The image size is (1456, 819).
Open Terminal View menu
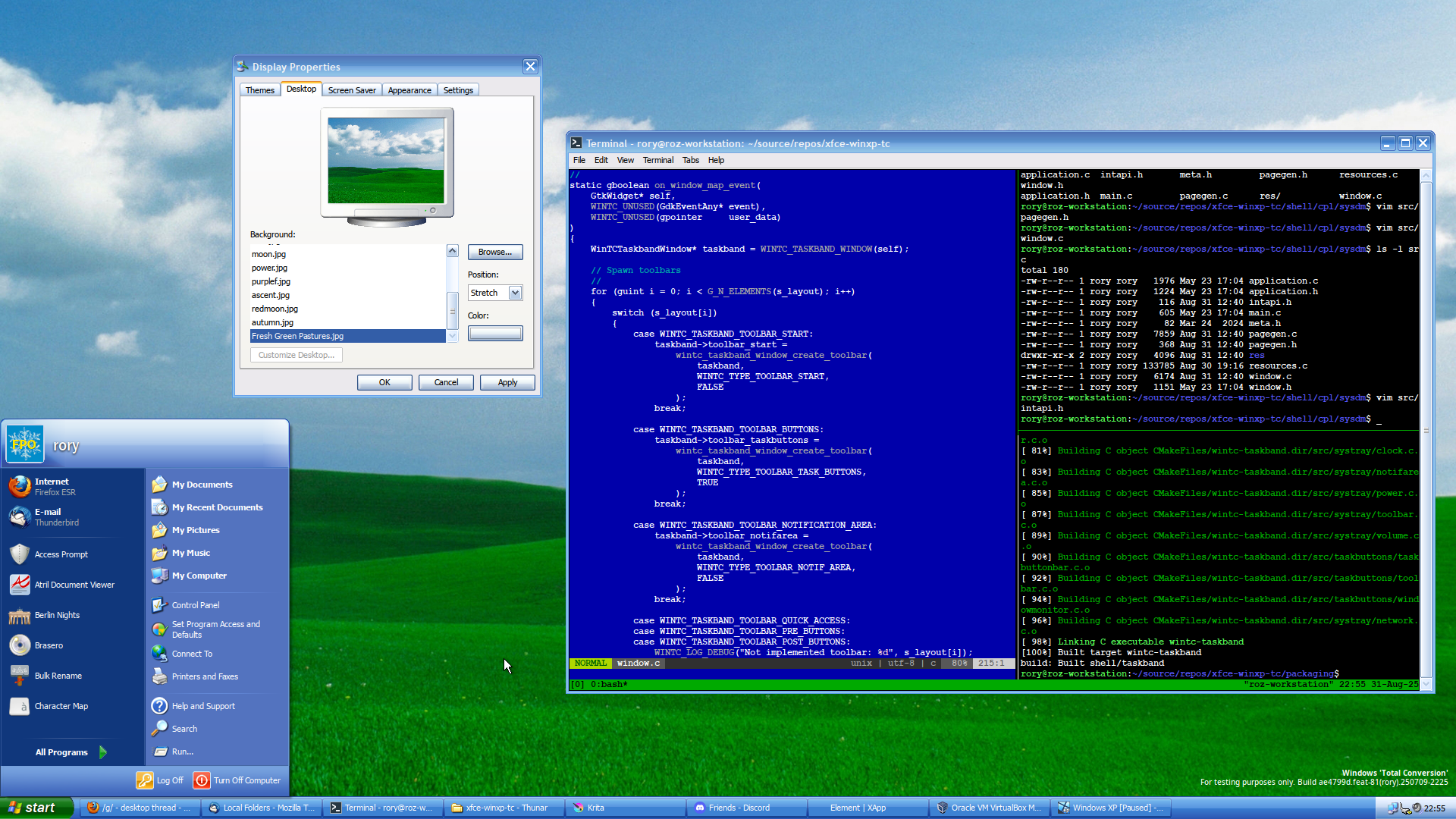click(626, 160)
